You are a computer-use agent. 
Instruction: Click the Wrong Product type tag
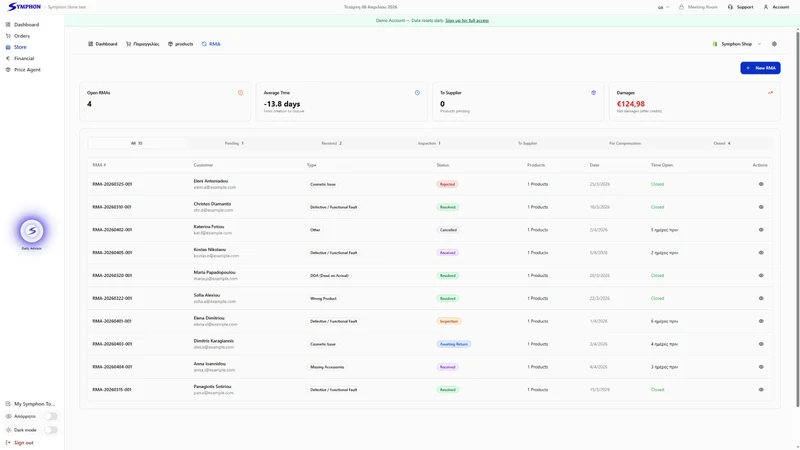click(x=323, y=298)
